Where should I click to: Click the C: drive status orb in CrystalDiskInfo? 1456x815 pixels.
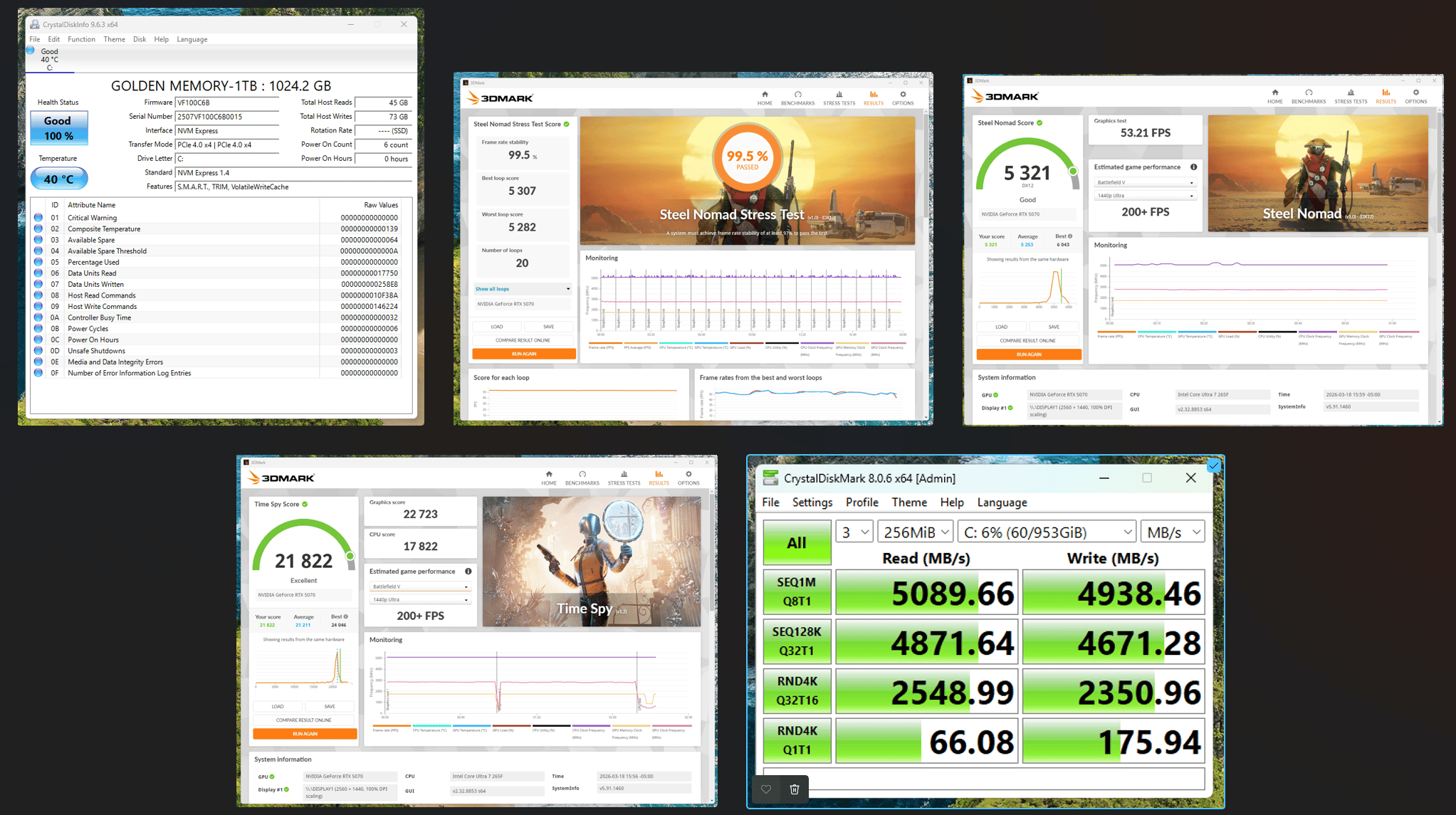(31, 51)
